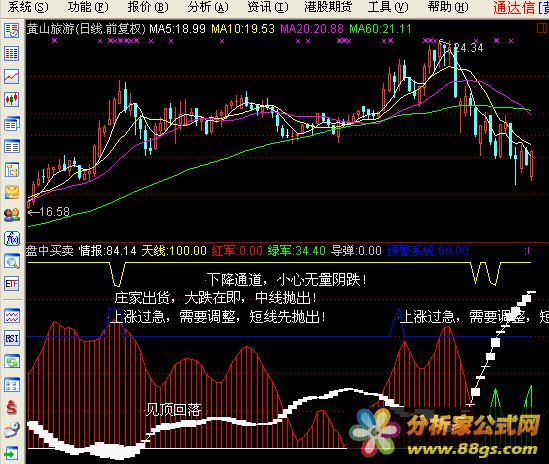
Task: Open the two-people community icon
Action: [12, 215]
